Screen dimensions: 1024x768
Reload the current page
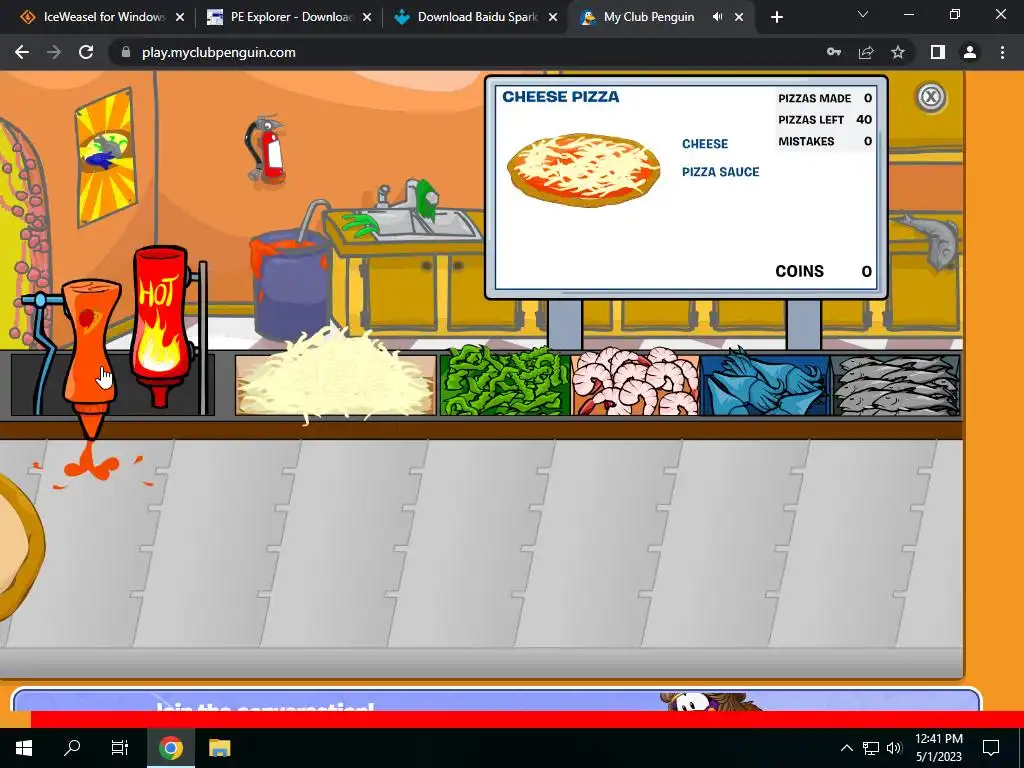point(86,52)
